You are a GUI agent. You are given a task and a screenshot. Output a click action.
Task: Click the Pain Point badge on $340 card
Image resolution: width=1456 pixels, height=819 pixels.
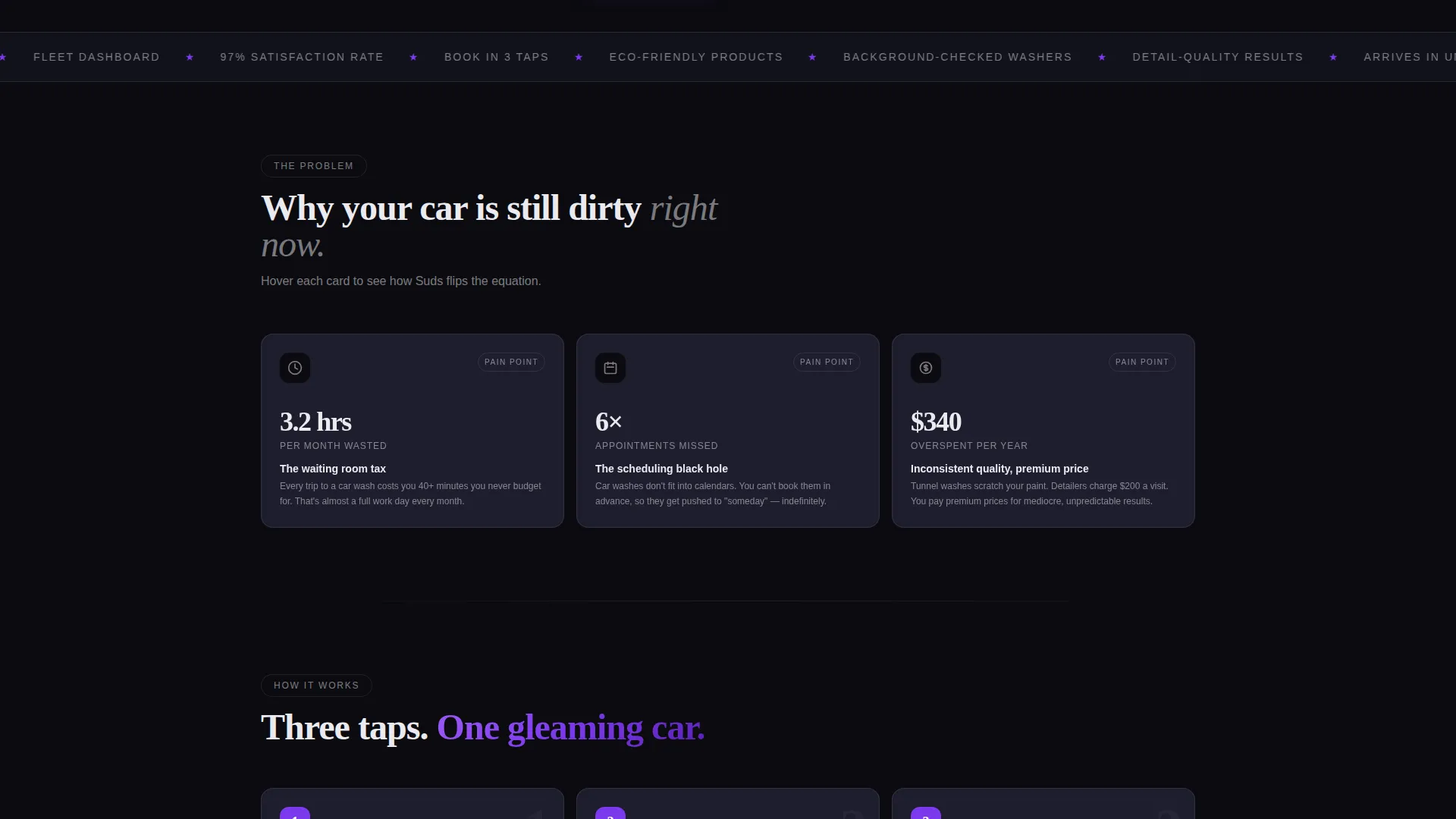[x=1142, y=362]
